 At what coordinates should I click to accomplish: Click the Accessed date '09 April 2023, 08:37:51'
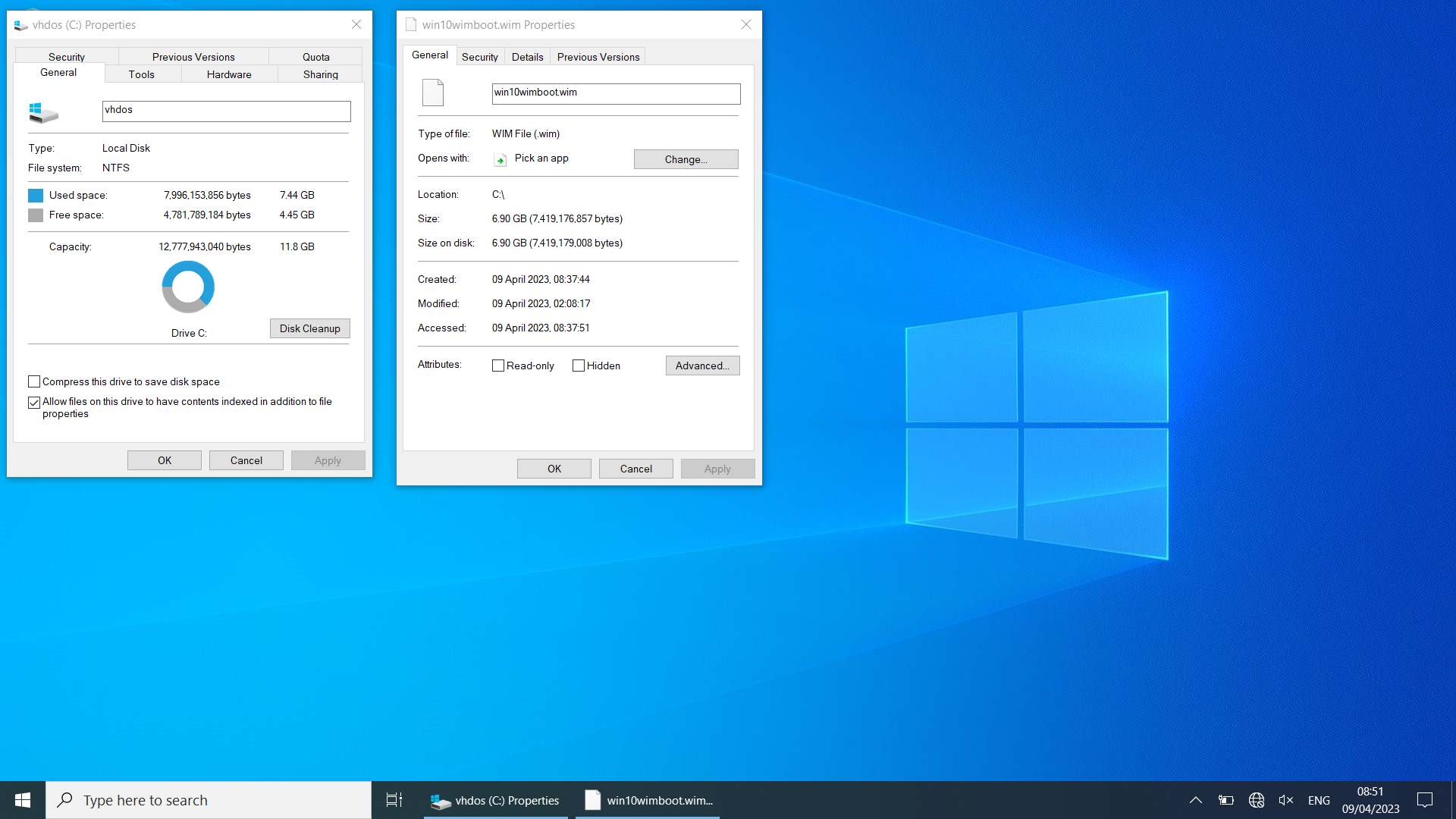coord(541,328)
